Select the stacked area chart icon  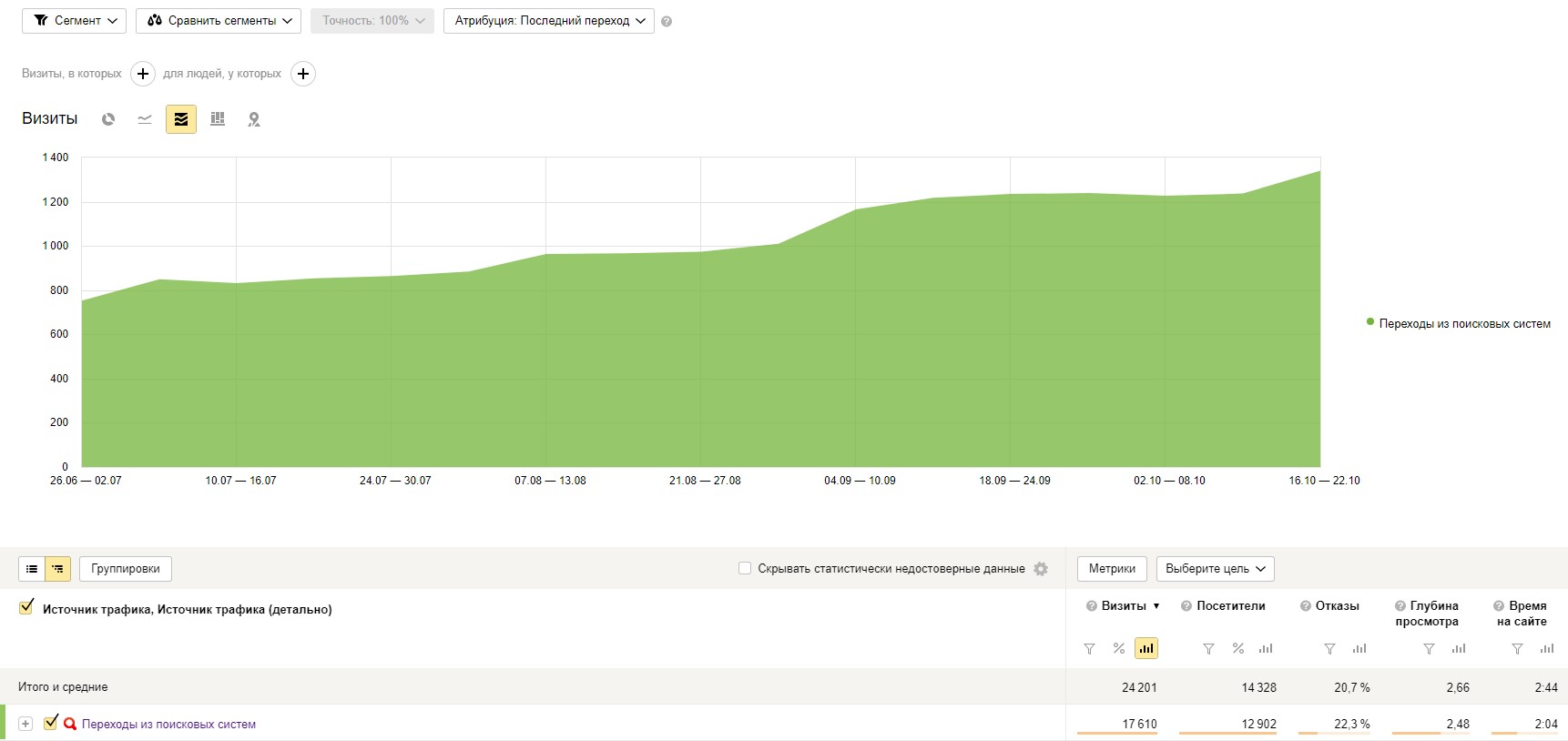click(x=181, y=119)
